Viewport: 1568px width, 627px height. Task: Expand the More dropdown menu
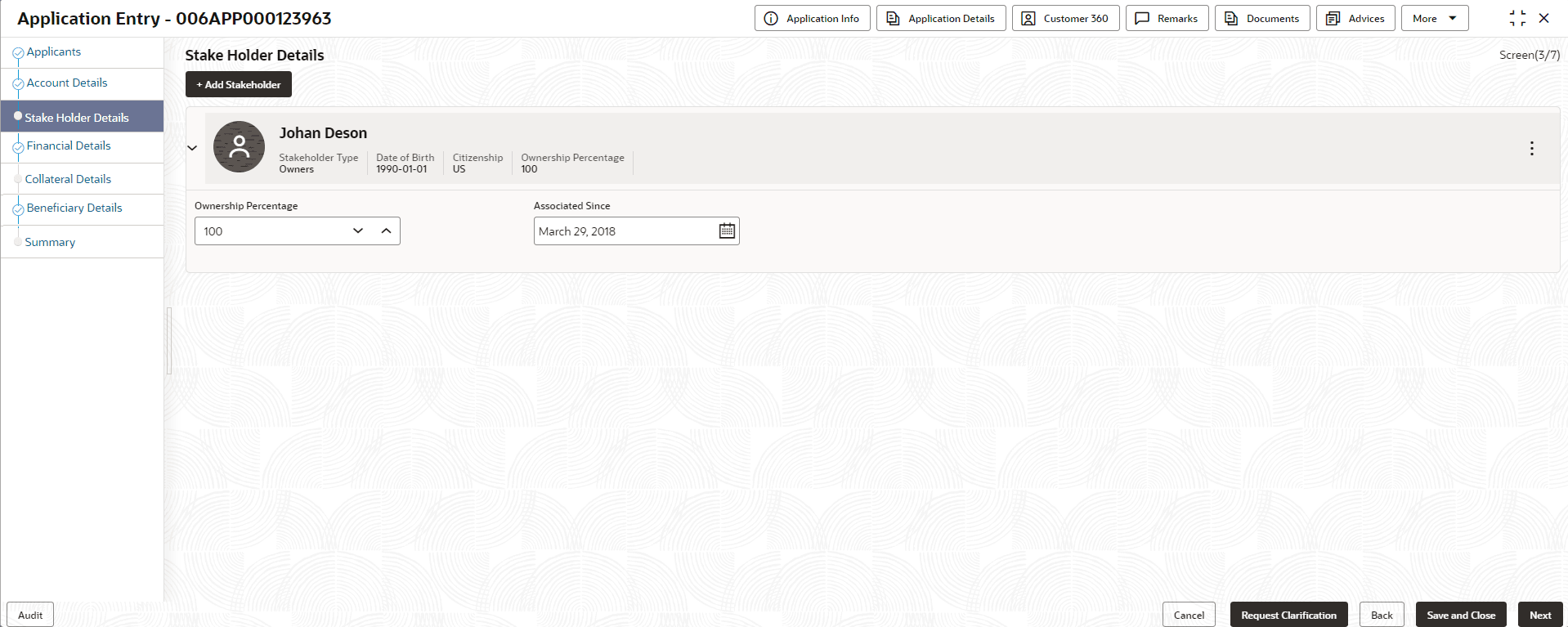coord(1435,18)
